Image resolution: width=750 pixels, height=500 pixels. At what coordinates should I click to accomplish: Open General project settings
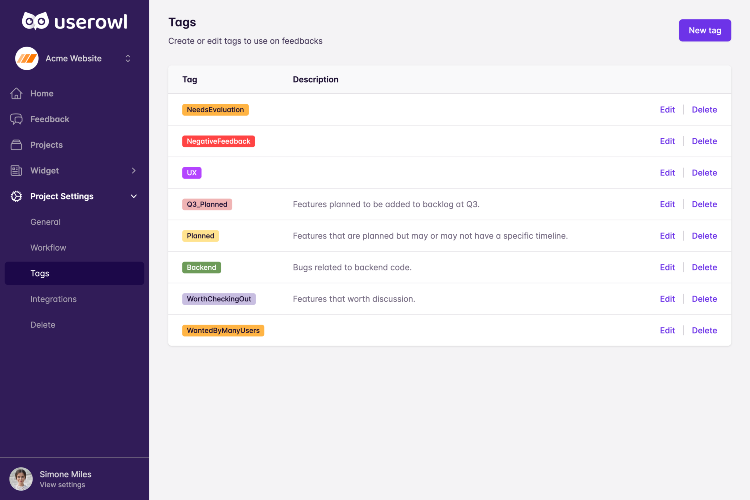tap(45, 222)
